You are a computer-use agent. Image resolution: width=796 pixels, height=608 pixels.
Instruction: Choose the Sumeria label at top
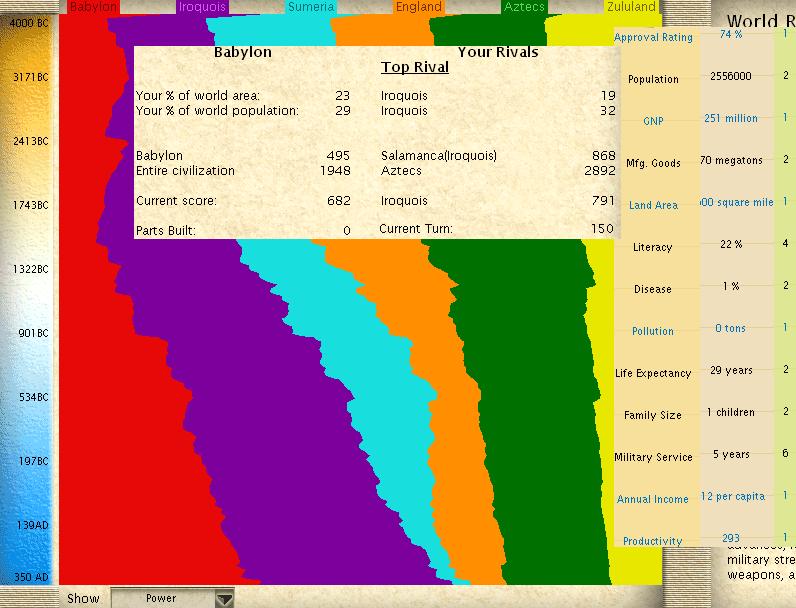click(x=310, y=7)
